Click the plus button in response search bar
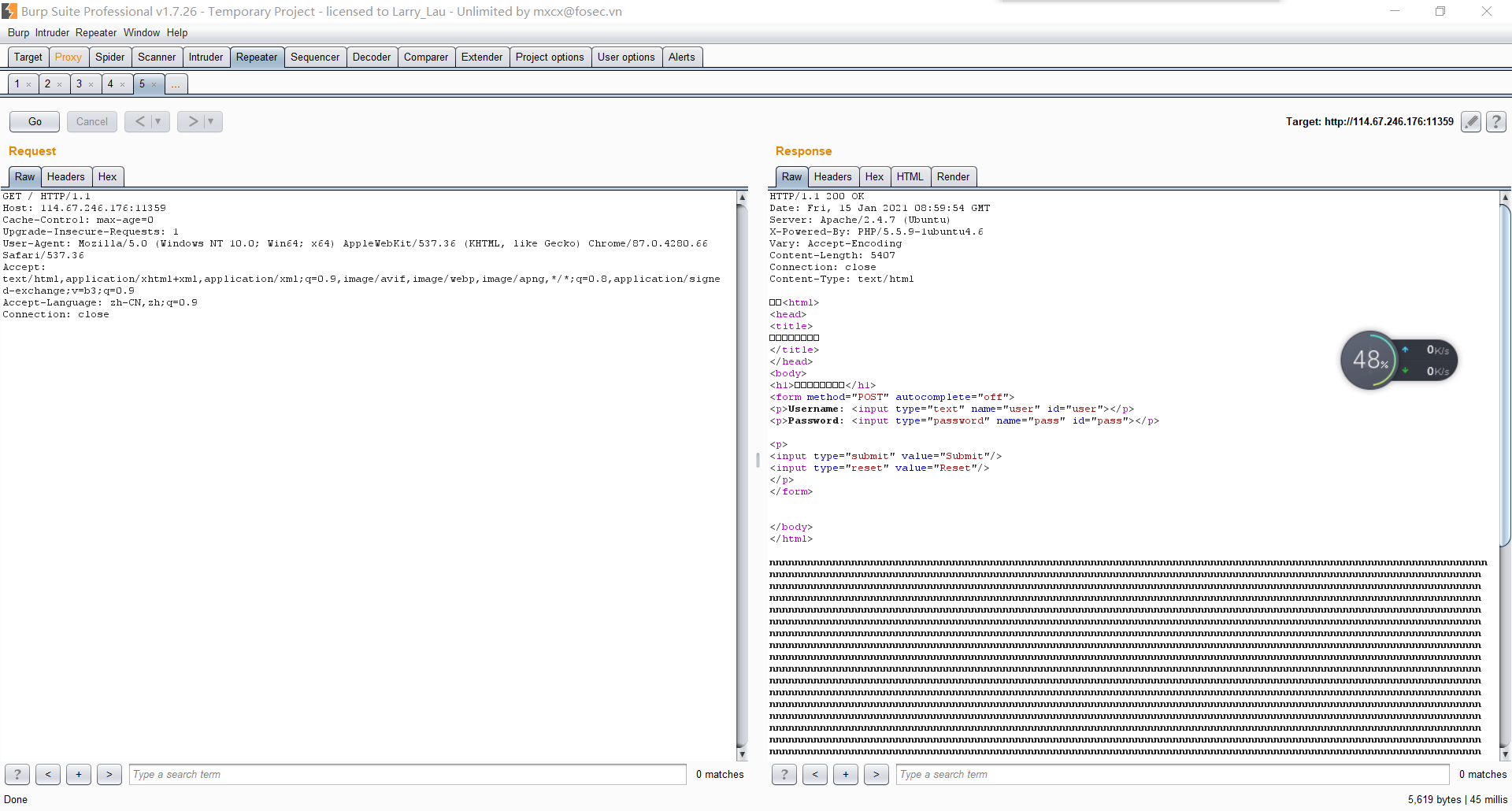This screenshot has height=811, width=1512. 846,775
